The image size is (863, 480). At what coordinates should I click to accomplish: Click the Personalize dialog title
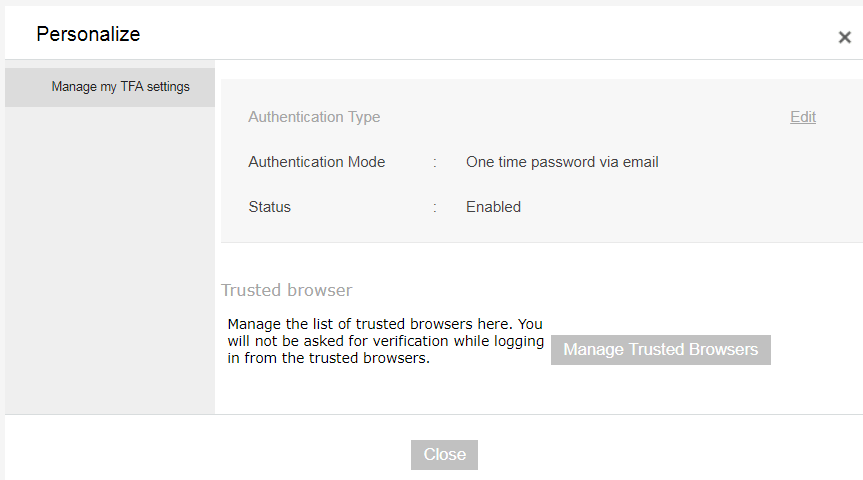tap(88, 34)
